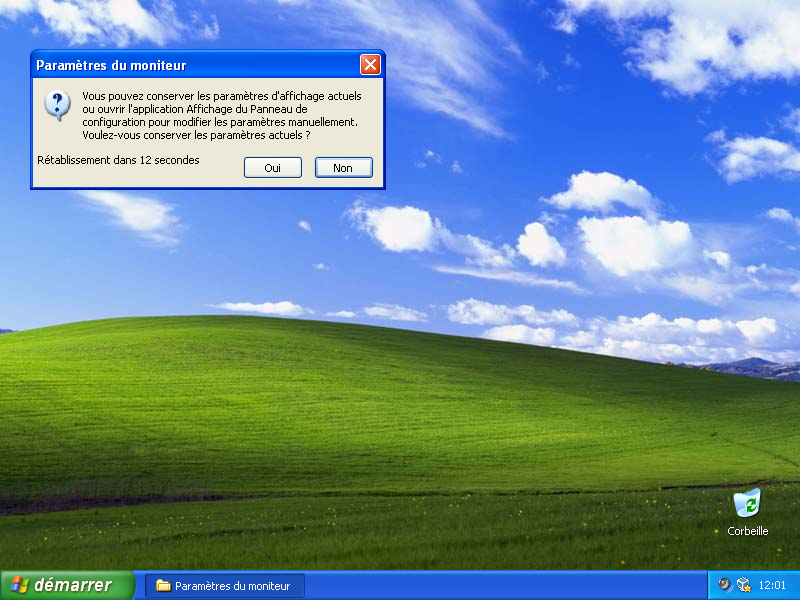Open the démarrer start menu
The height and width of the screenshot is (600, 800).
67,585
